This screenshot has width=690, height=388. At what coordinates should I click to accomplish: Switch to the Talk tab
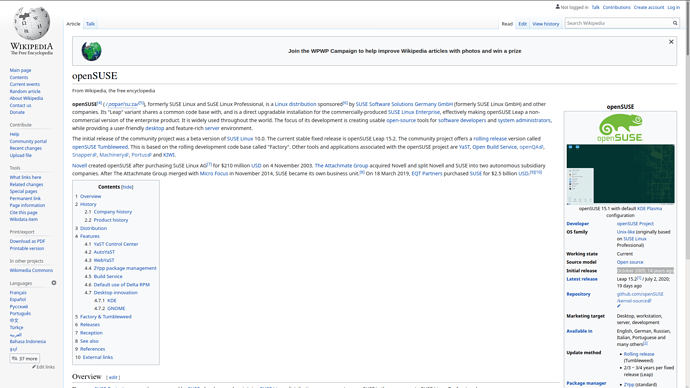[90, 24]
